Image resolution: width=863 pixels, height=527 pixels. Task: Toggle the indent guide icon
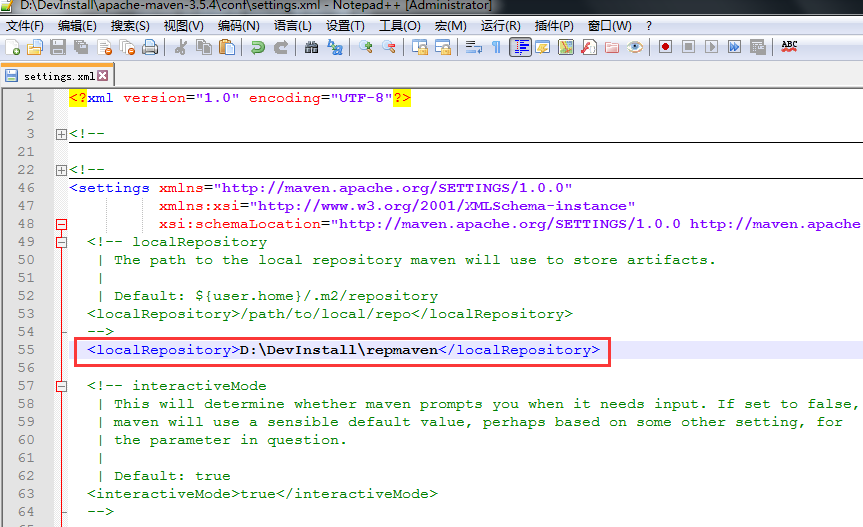(520, 47)
